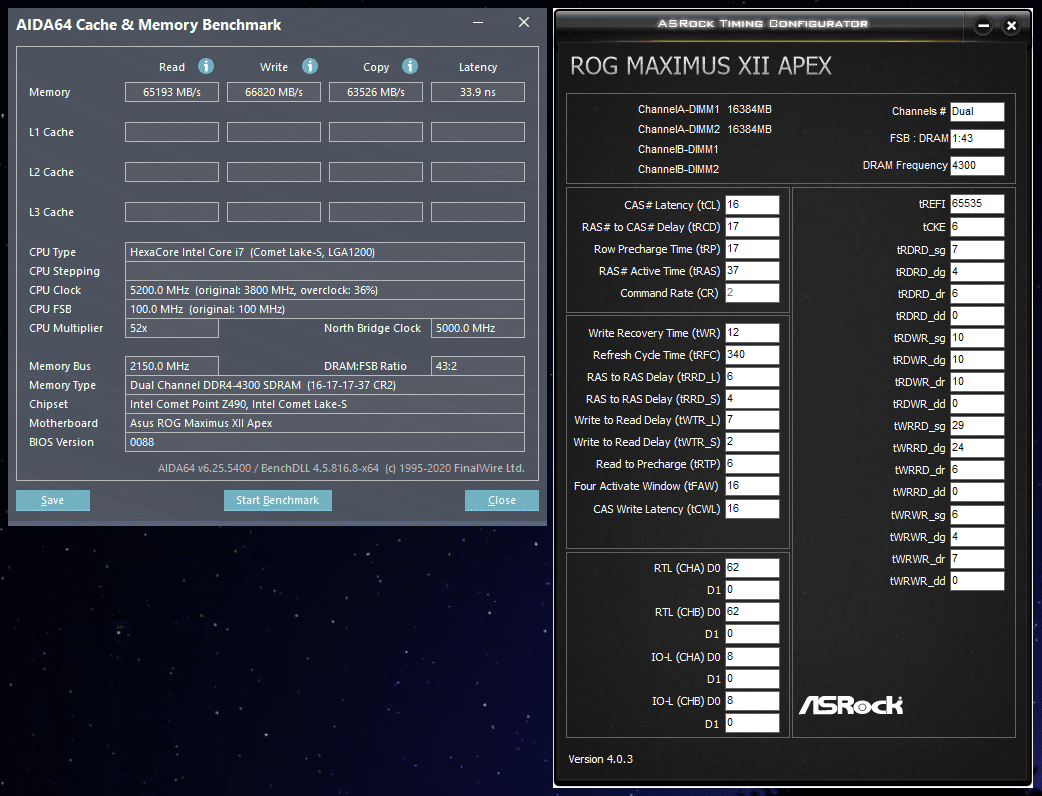The height and width of the screenshot is (796, 1042).
Task: Click the BIOS Version 0088 field
Action: (324, 443)
